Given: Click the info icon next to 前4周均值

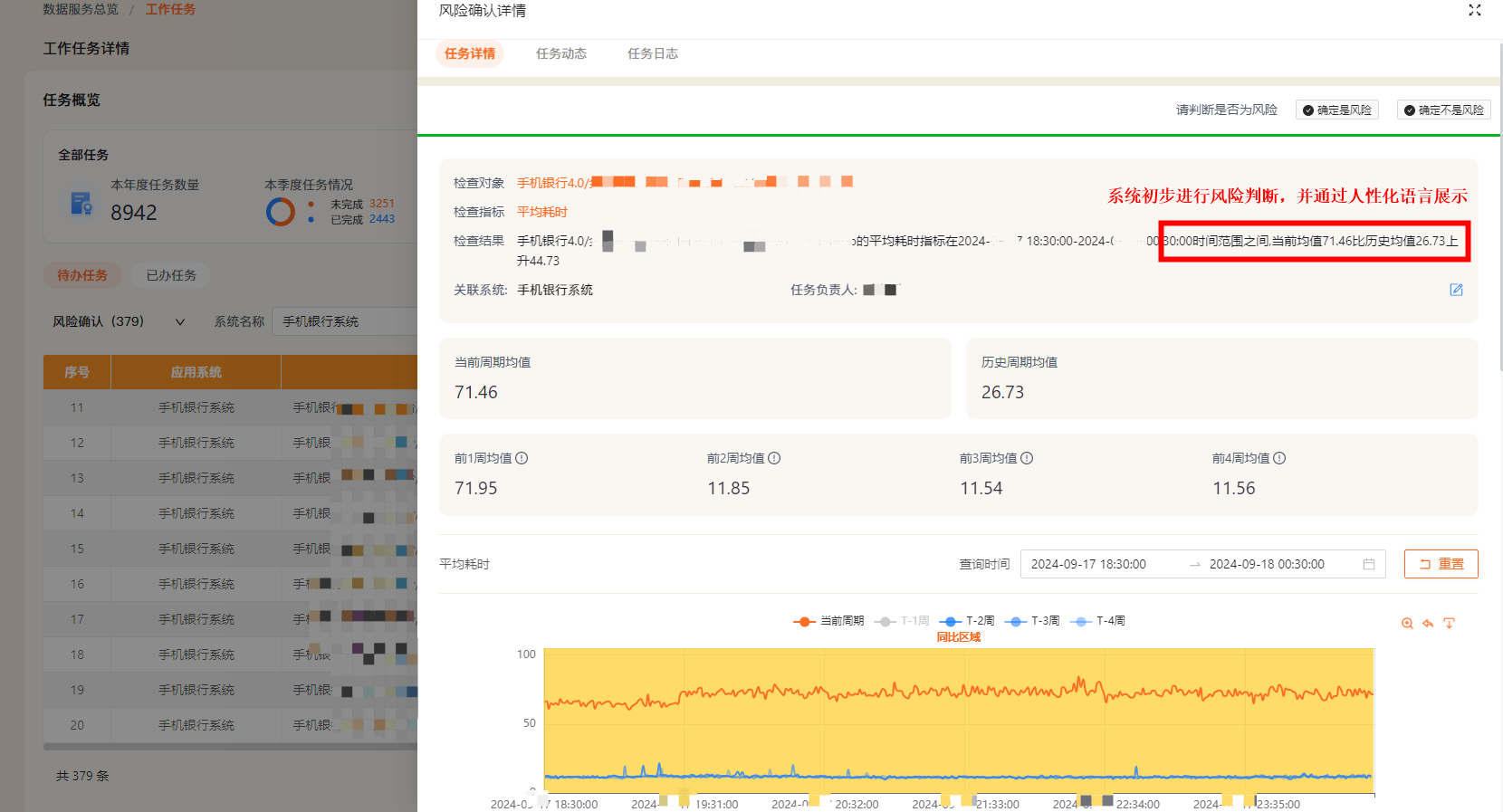Looking at the screenshot, I should pos(1279,458).
